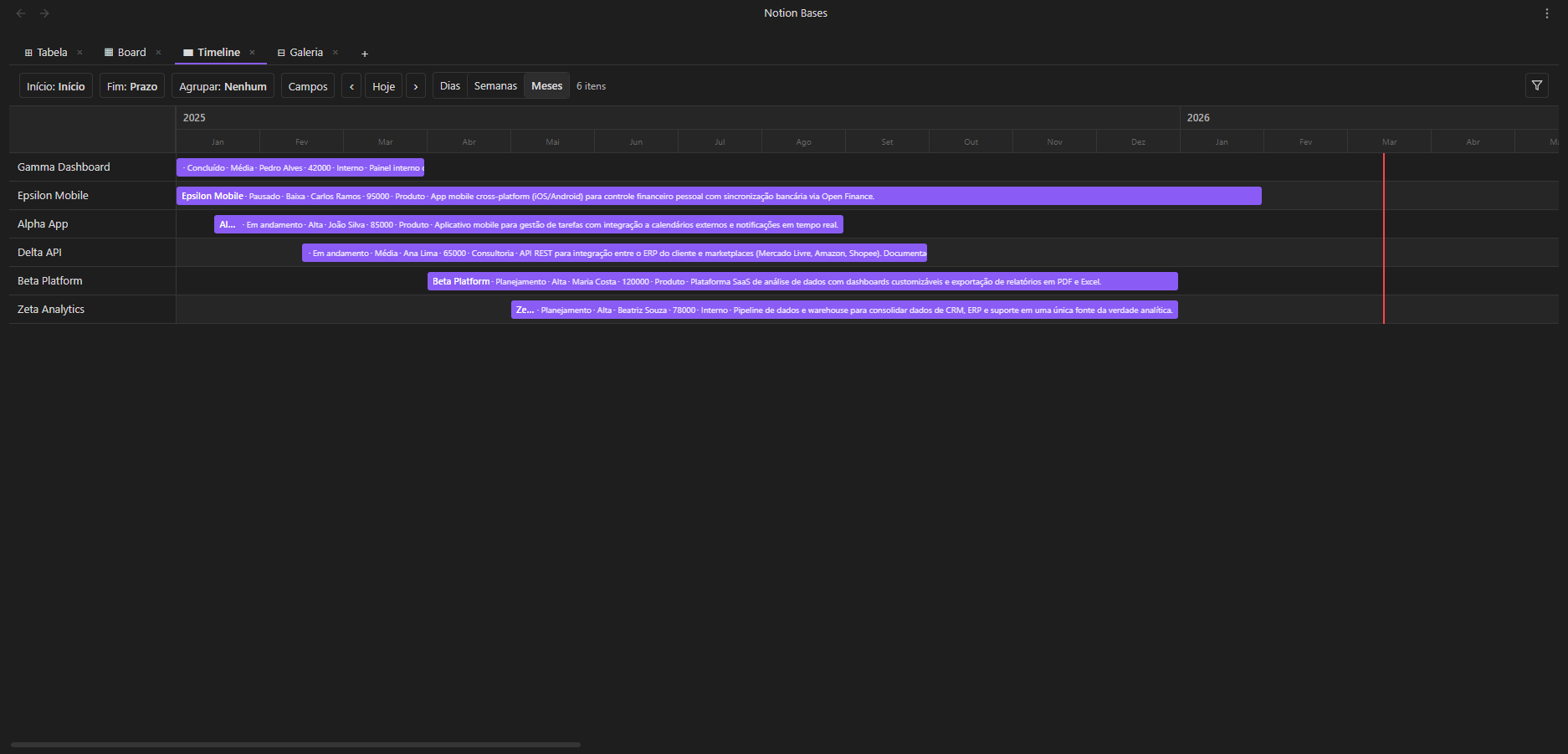Open the Epsilon Mobile timeline bar
Image resolution: width=1568 pixels, height=754 pixels.
(720, 195)
